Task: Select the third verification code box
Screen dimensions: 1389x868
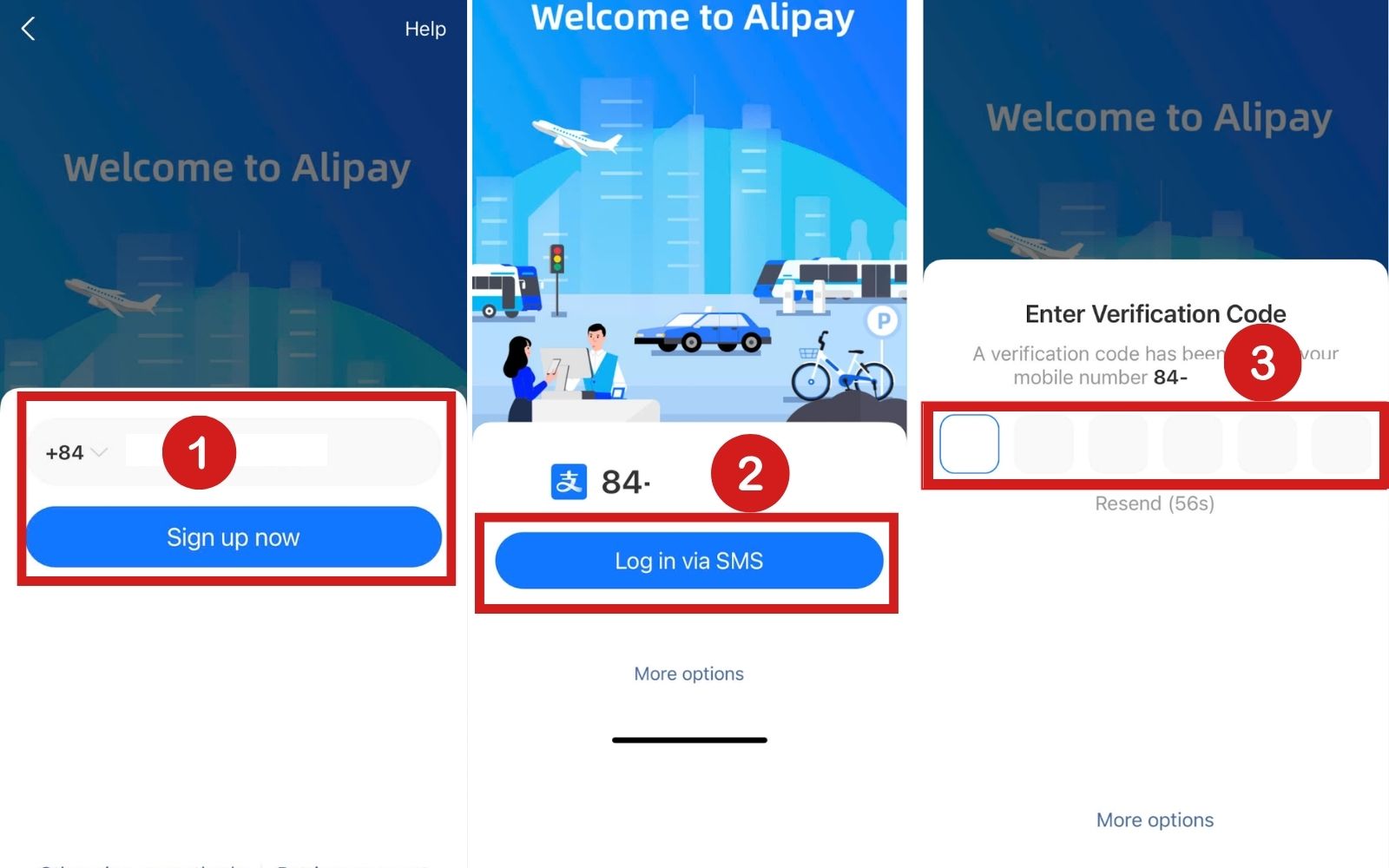Action: pyautogui.click(x=1118, y=444)
